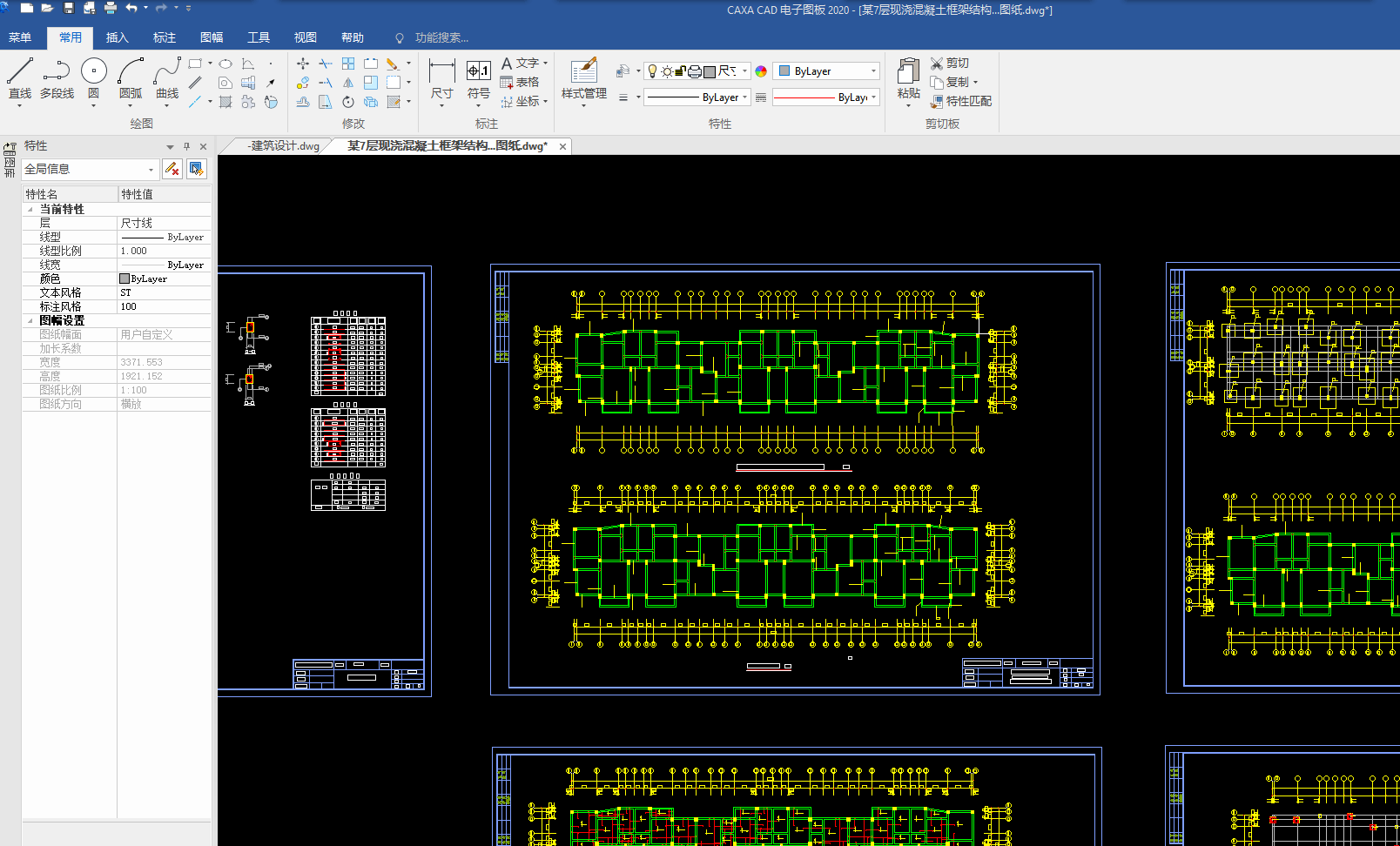Select the 直线 line tool
This screenshot has height=846, width=1400.
pos(19,78)
